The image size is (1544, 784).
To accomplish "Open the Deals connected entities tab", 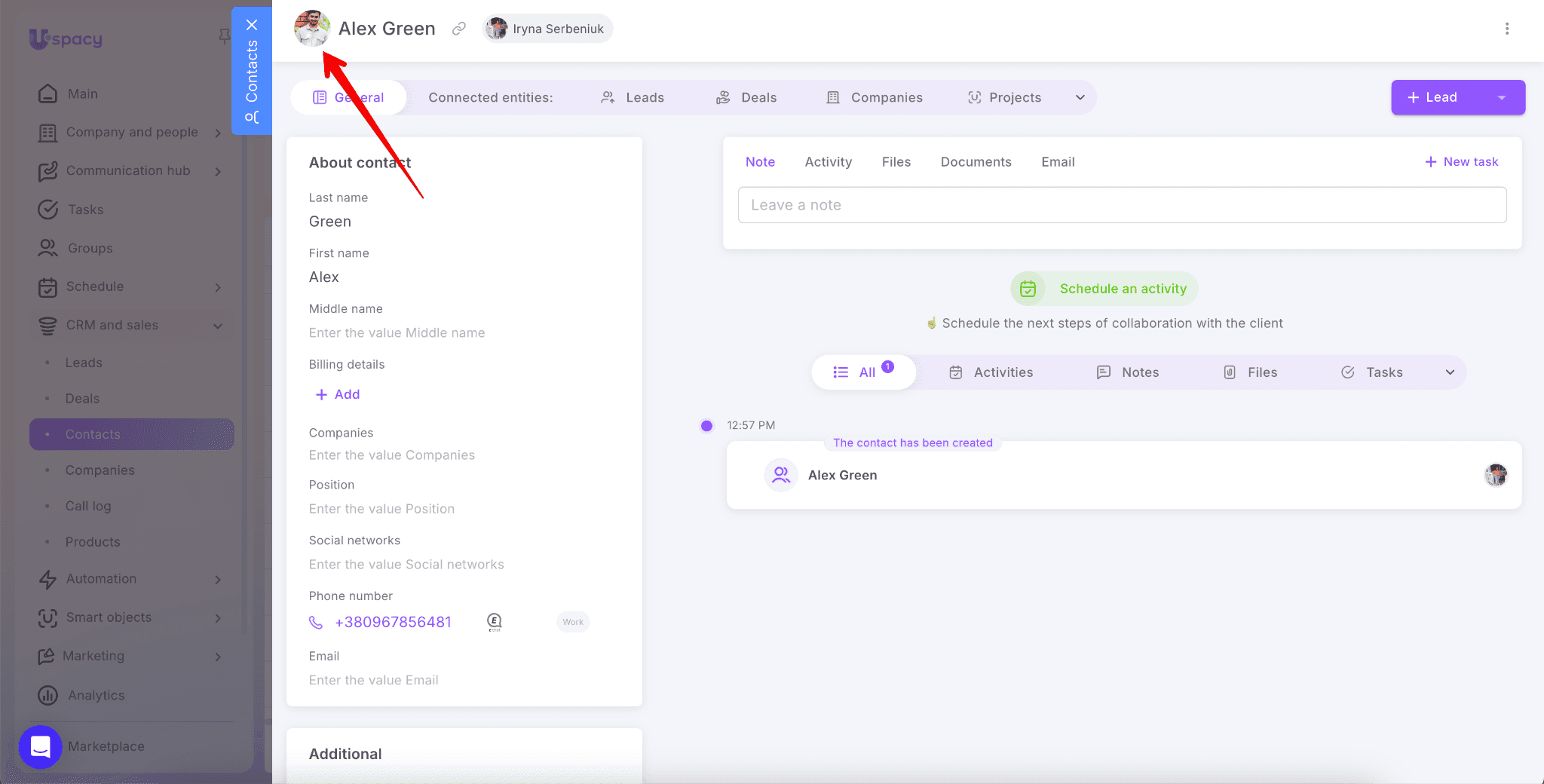I will (x=746, y=98).
